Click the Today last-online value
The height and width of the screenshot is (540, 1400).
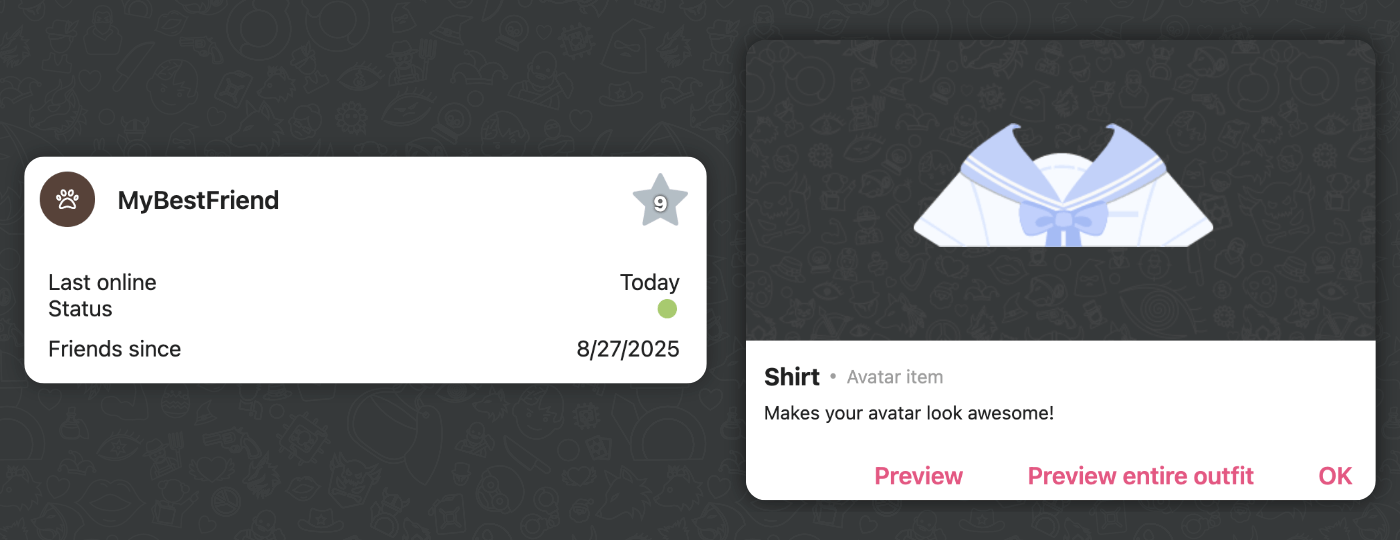(x=650, y=283)
